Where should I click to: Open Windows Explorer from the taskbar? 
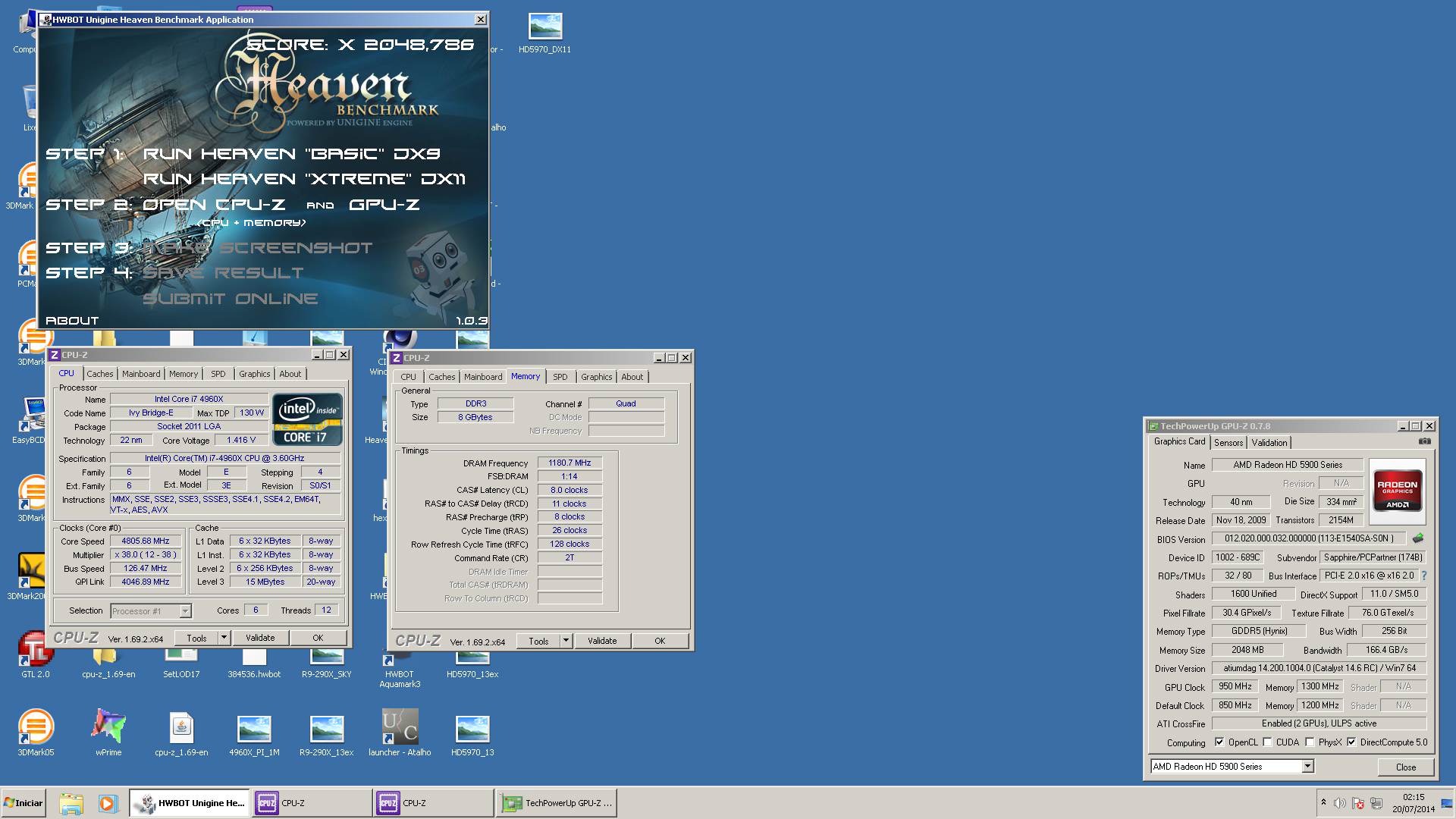pos(71,803)
